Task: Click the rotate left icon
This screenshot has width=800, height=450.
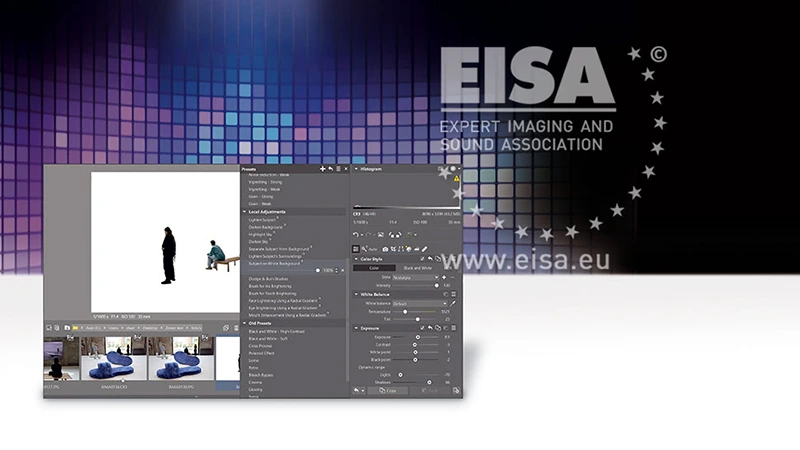Action: [x=392, y=235]
